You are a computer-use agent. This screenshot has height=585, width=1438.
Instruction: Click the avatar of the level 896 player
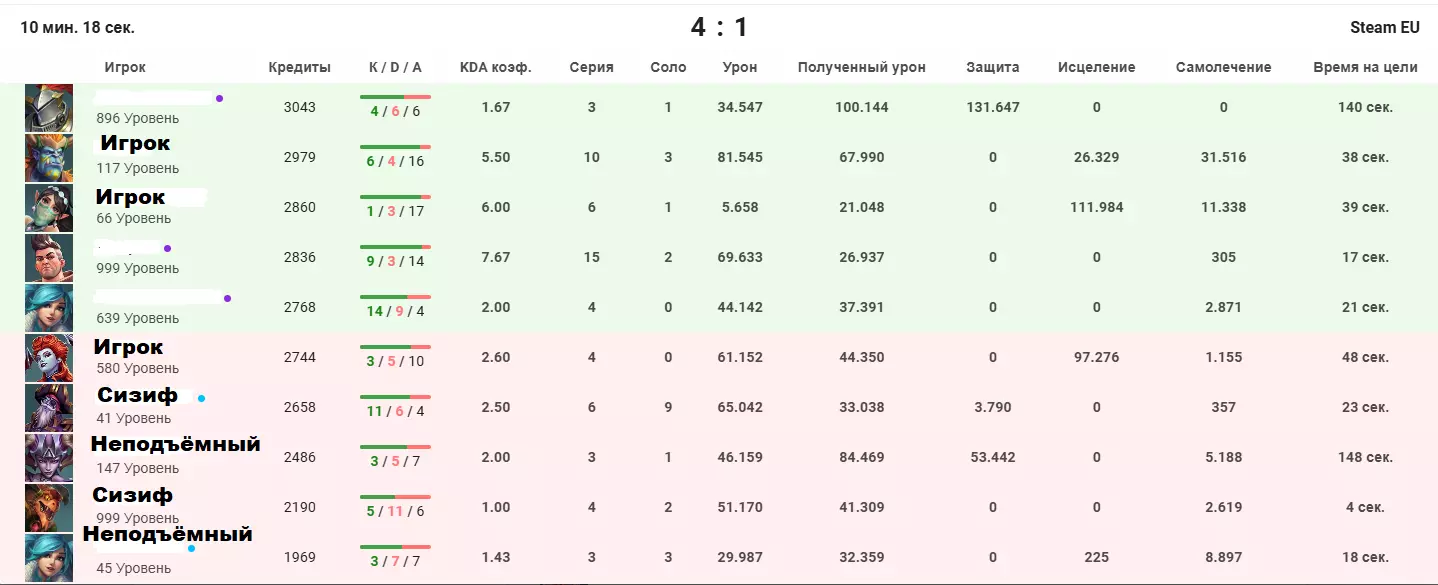[49, 108]
